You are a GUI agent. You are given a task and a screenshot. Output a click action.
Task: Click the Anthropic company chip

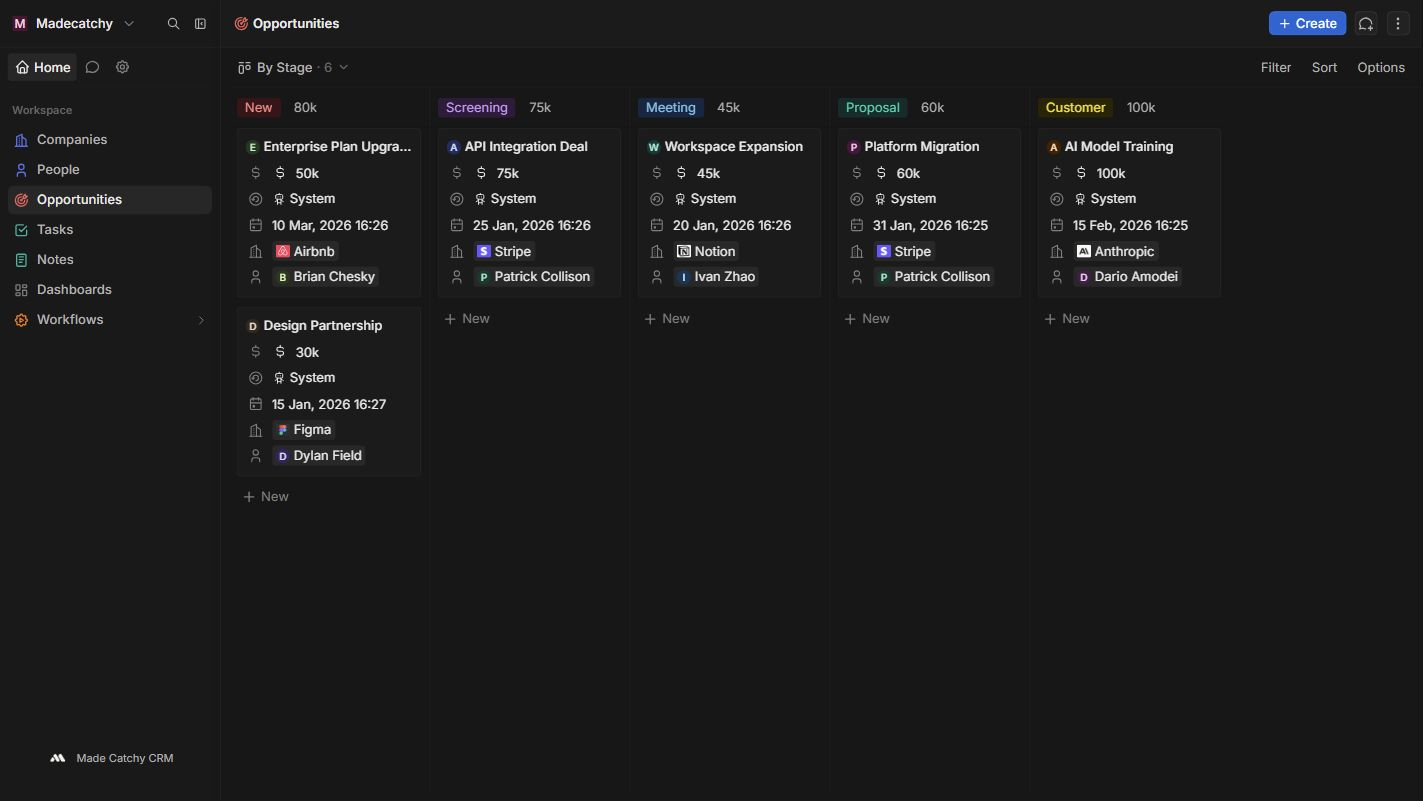click(x=1115, y=251)
